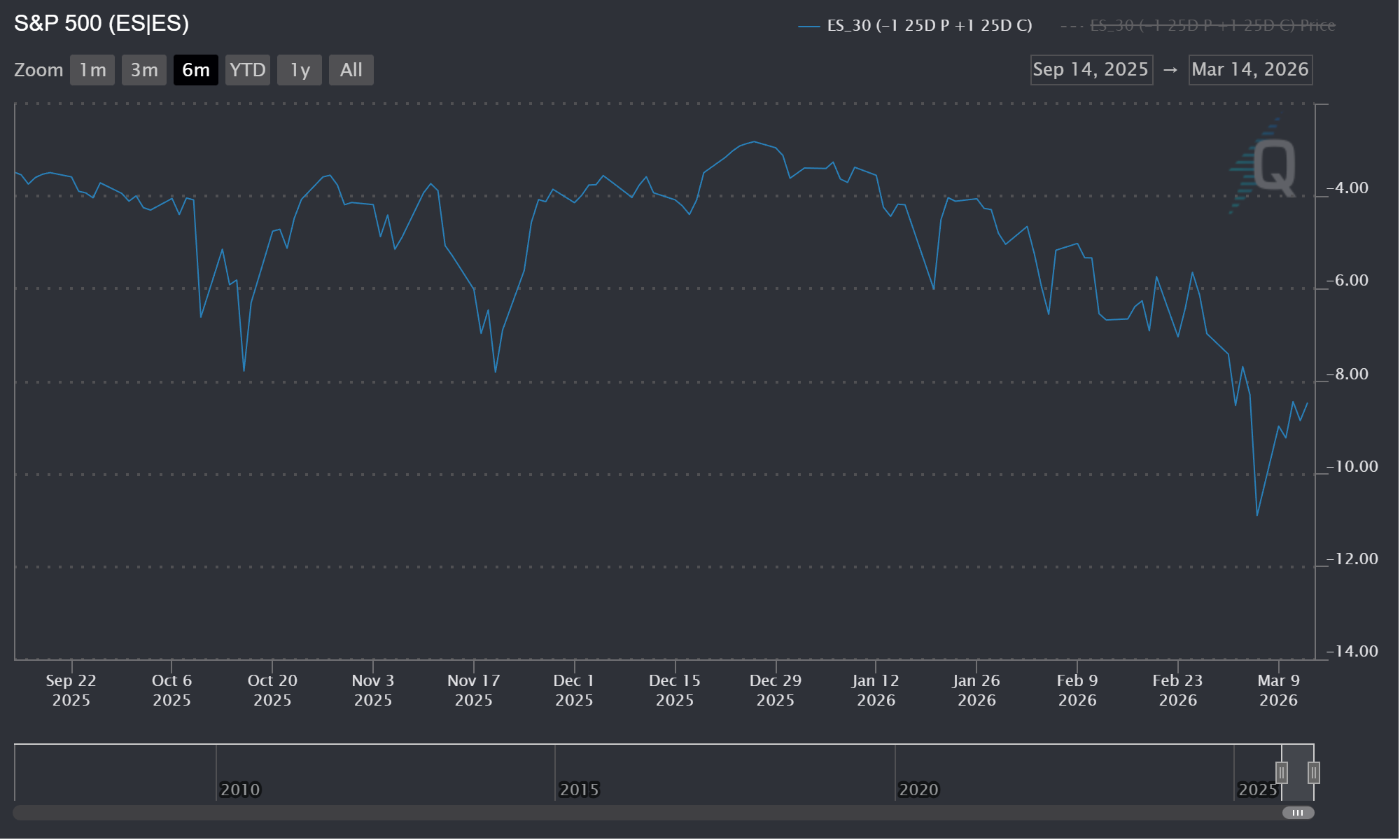1400x840 pixels.
Task: Grab the right navigator range handle
Action: click(x=1314, y=773)
